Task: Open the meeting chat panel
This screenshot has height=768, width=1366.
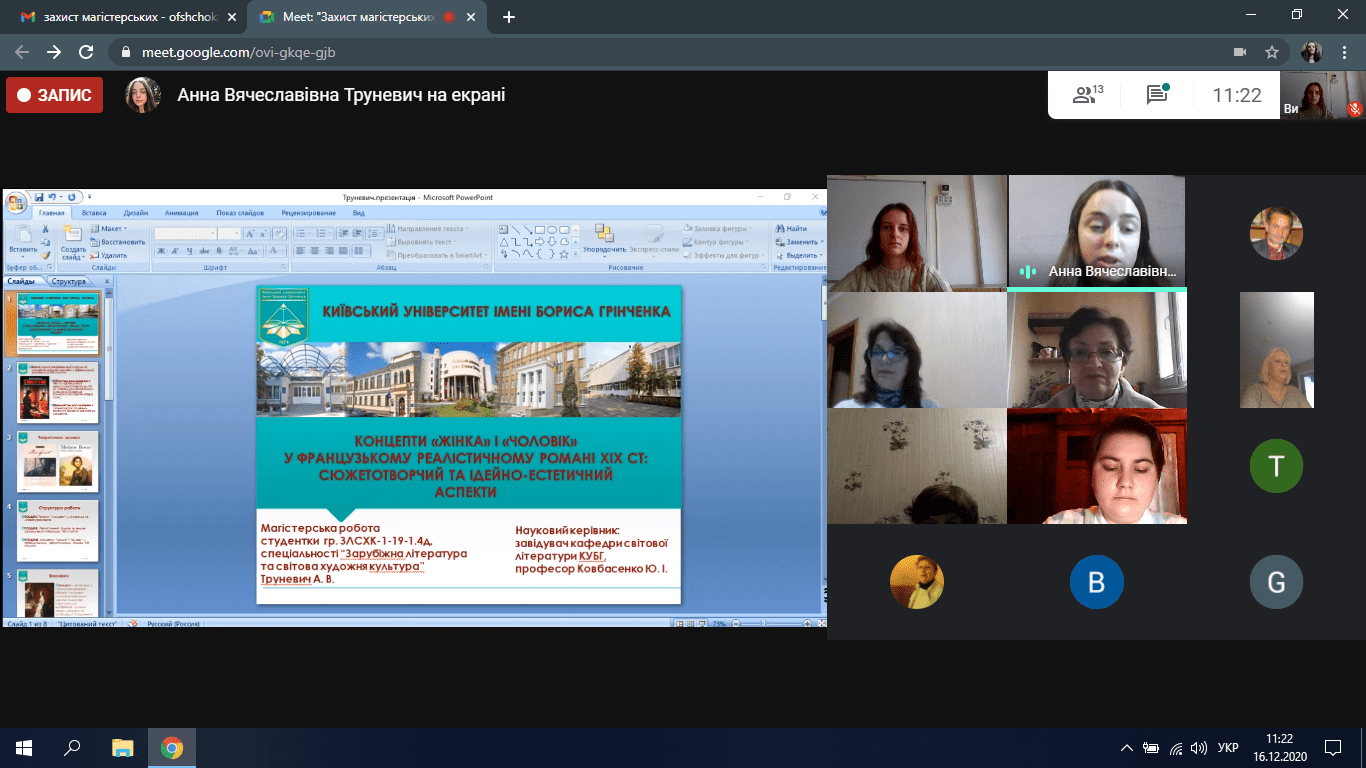Action: point(1158,95)
